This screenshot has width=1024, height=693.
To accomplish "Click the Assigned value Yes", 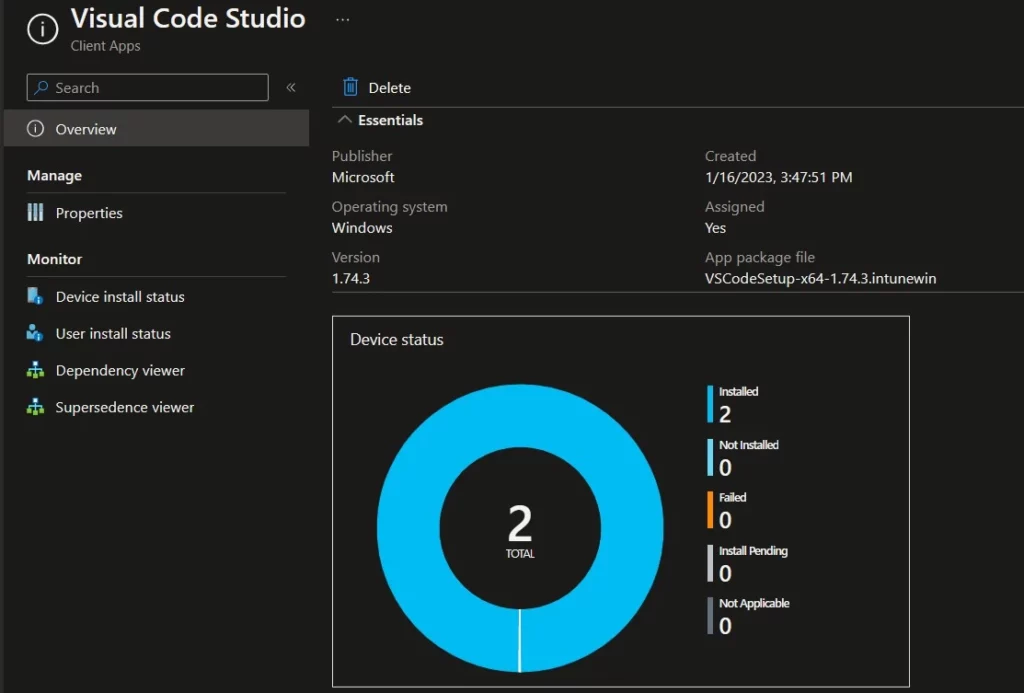I will 715,228.
